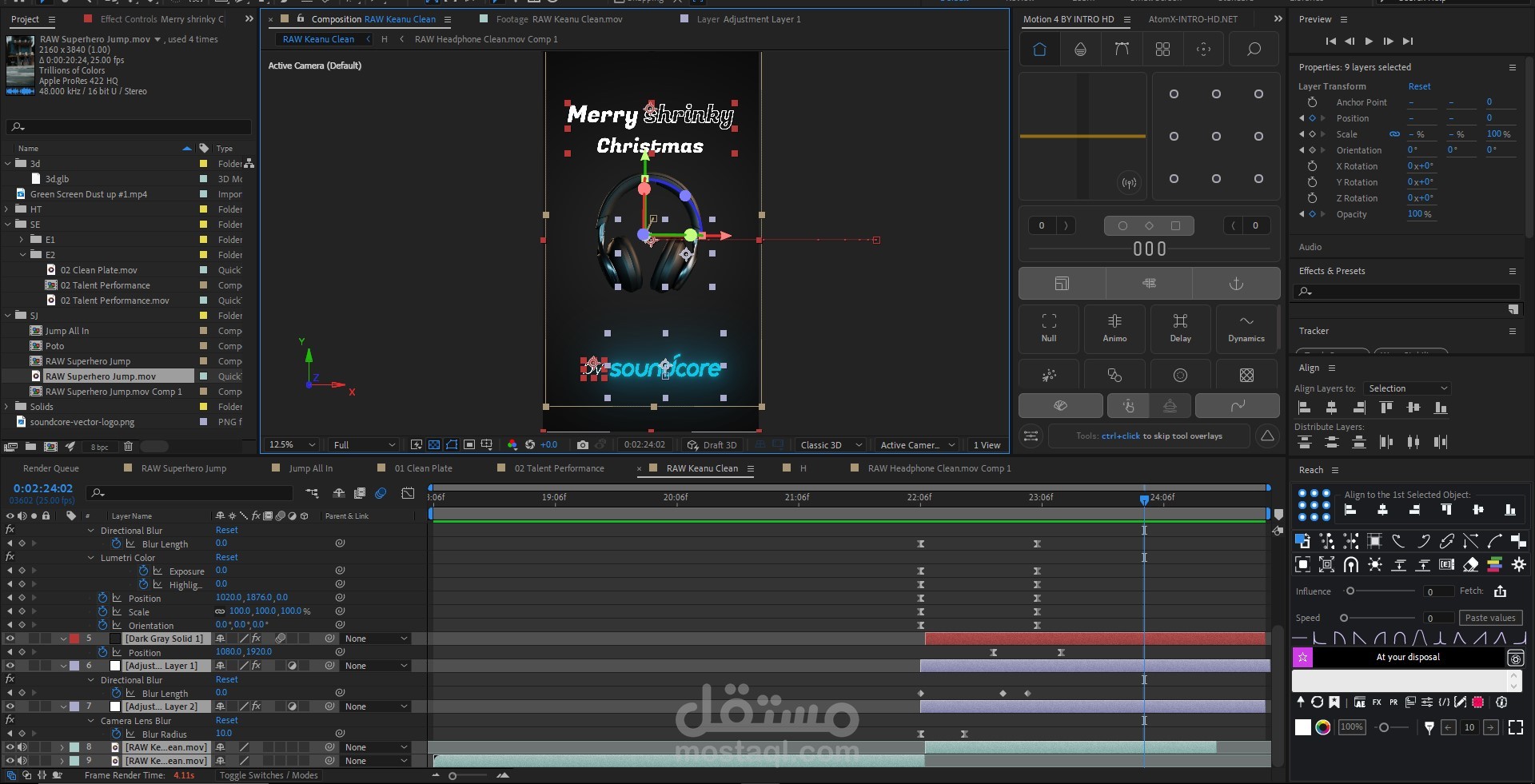The width and height of the screenshot is (1535, 784).
Task: Open parent dropdown for Dark Gray Solid 1
Action: 376,639
